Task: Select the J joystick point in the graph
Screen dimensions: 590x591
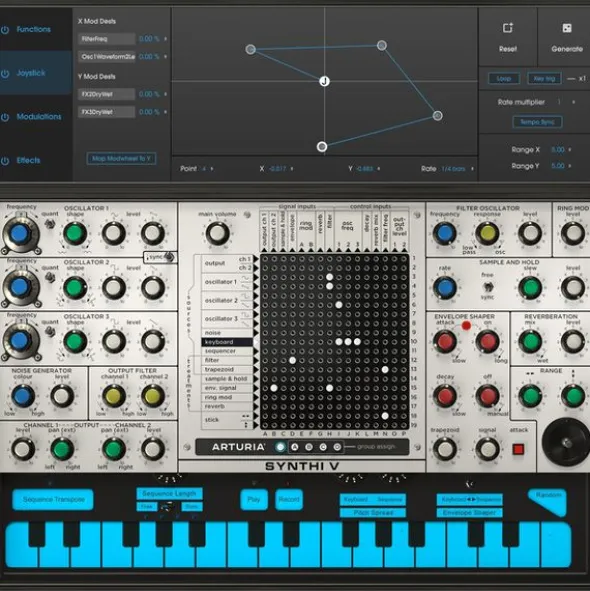Action: tap(324, 81)
